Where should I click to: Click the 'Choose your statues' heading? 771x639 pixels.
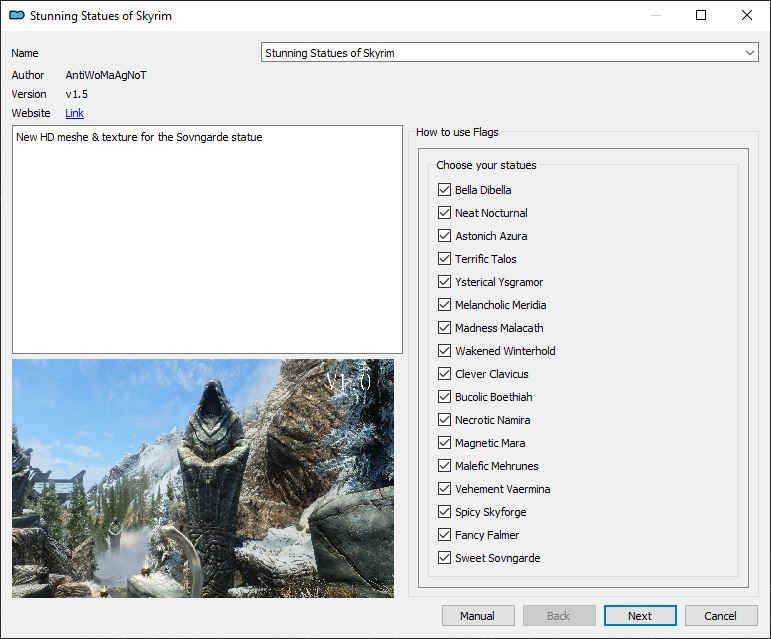pyautogui.click(x=486, y=165)
